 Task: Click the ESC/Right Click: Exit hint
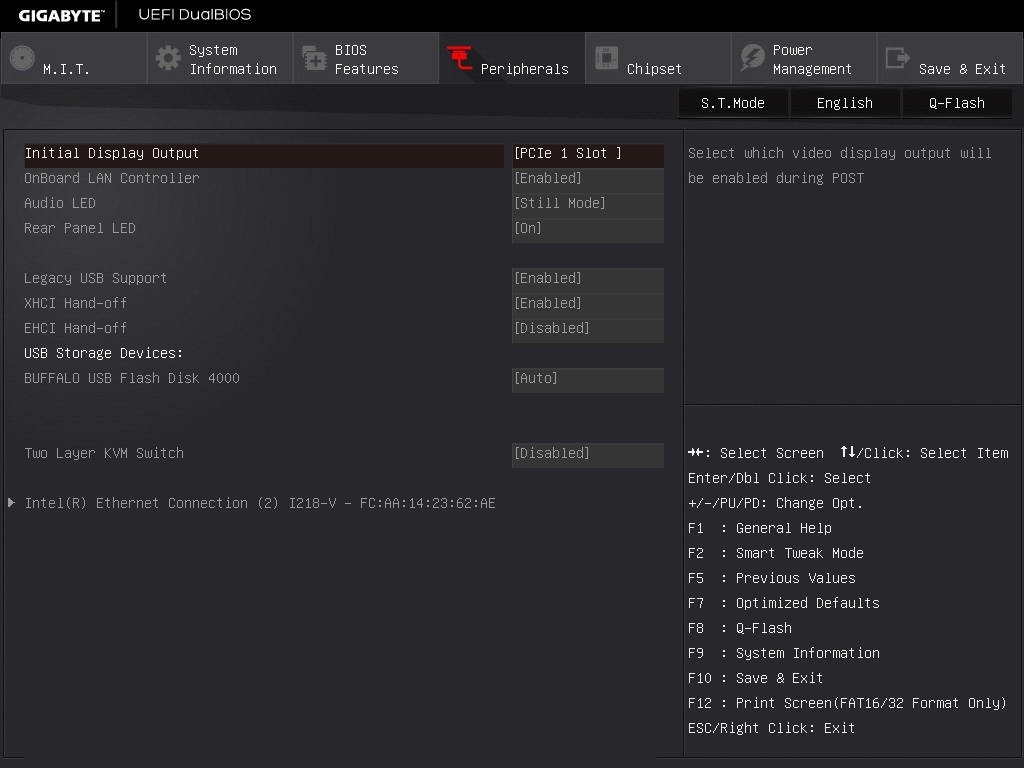[771, 728]
